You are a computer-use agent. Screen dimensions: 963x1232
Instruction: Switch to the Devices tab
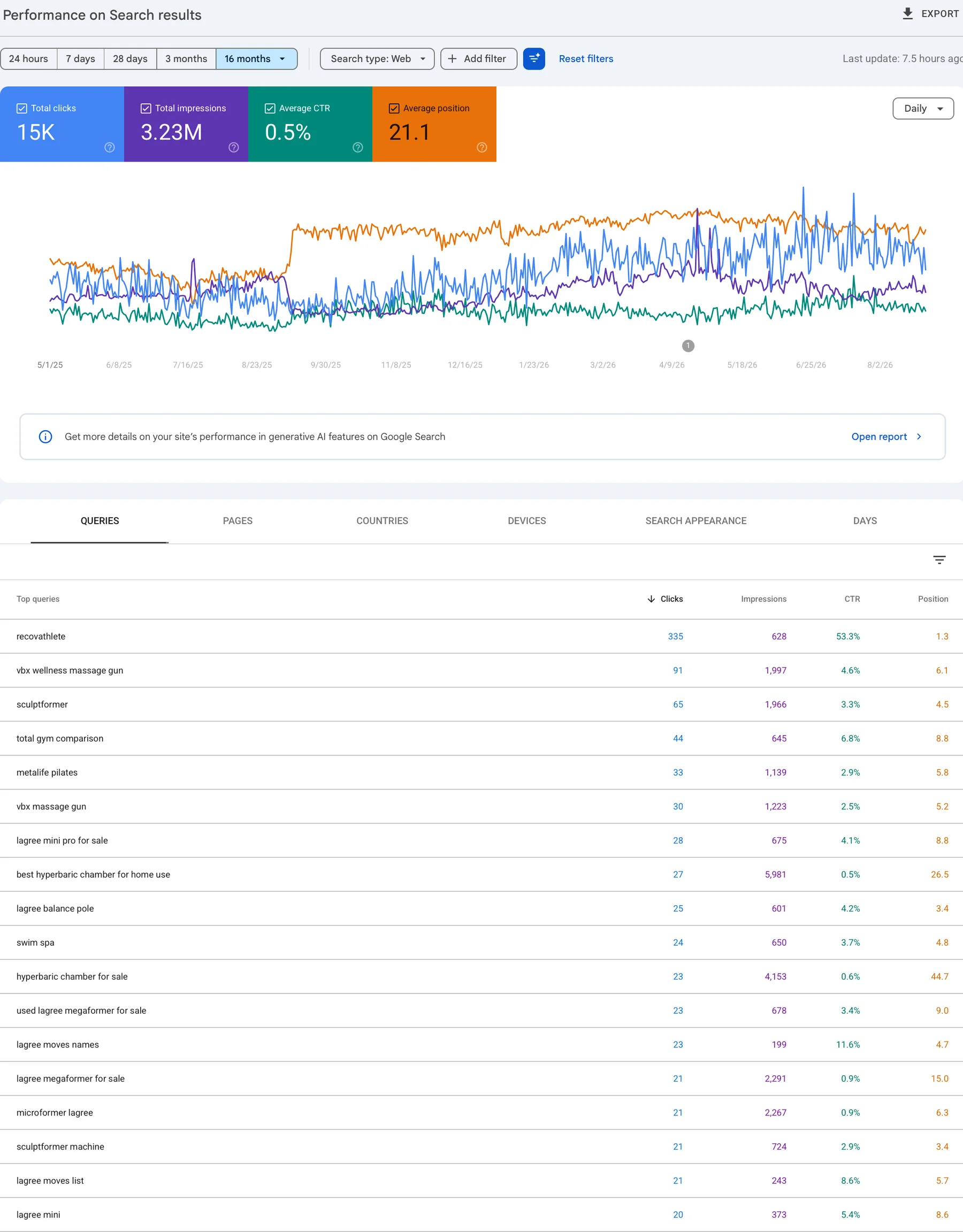(x=526, y=521)
